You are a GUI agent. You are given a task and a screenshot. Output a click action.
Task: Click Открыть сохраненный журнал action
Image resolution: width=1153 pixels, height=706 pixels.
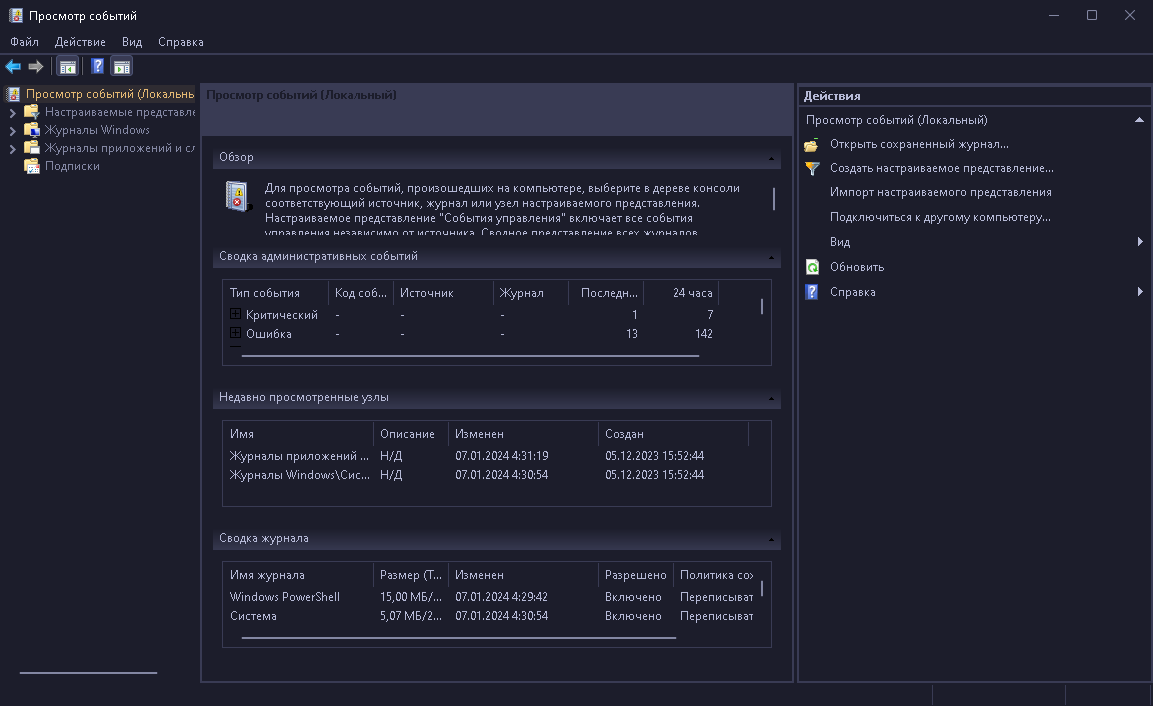coord(919,144)
